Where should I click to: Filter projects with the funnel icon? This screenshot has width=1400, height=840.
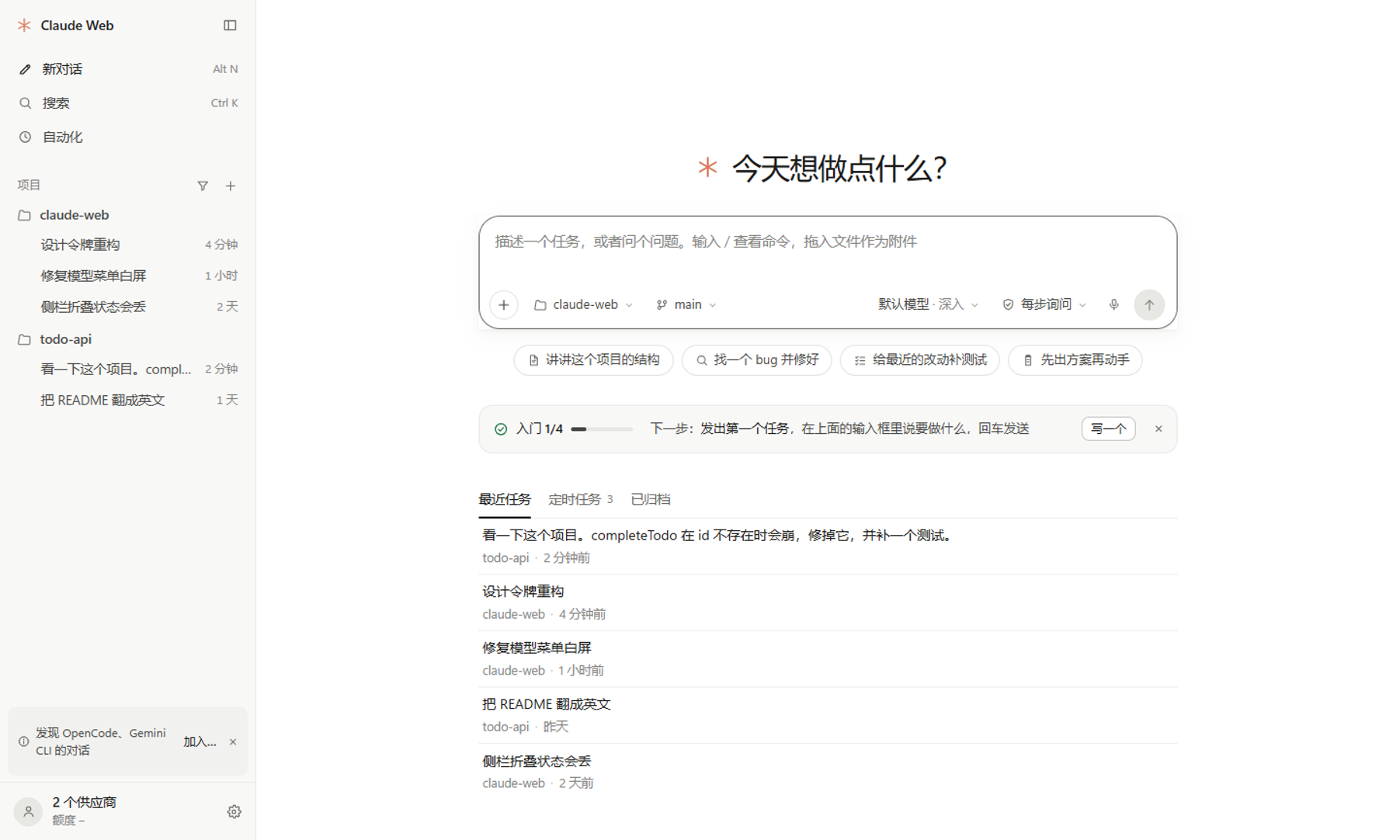[x=203, y=186]
